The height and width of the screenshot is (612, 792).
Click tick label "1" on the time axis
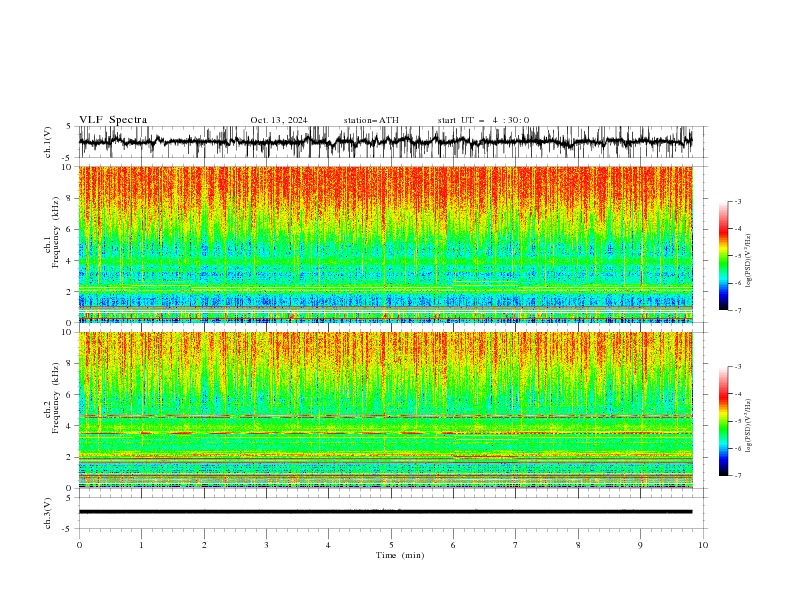point(141,545)
